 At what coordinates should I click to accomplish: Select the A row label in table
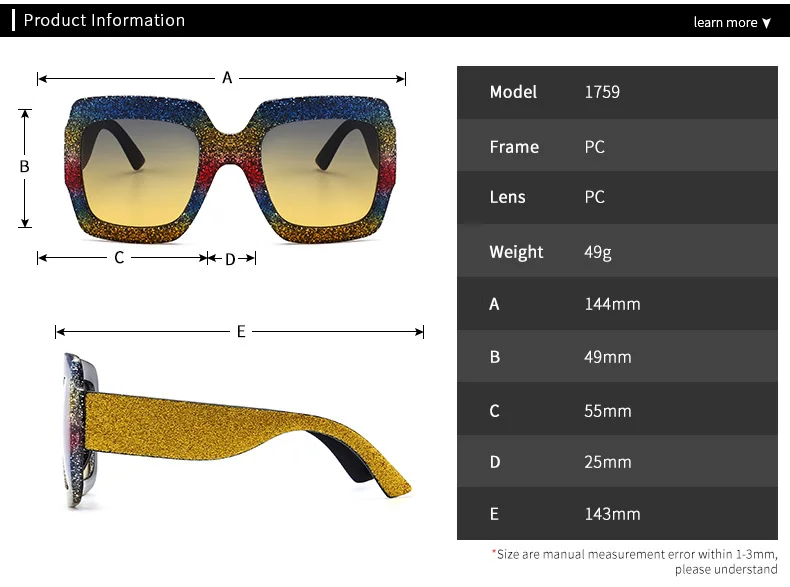click(494, 304)
